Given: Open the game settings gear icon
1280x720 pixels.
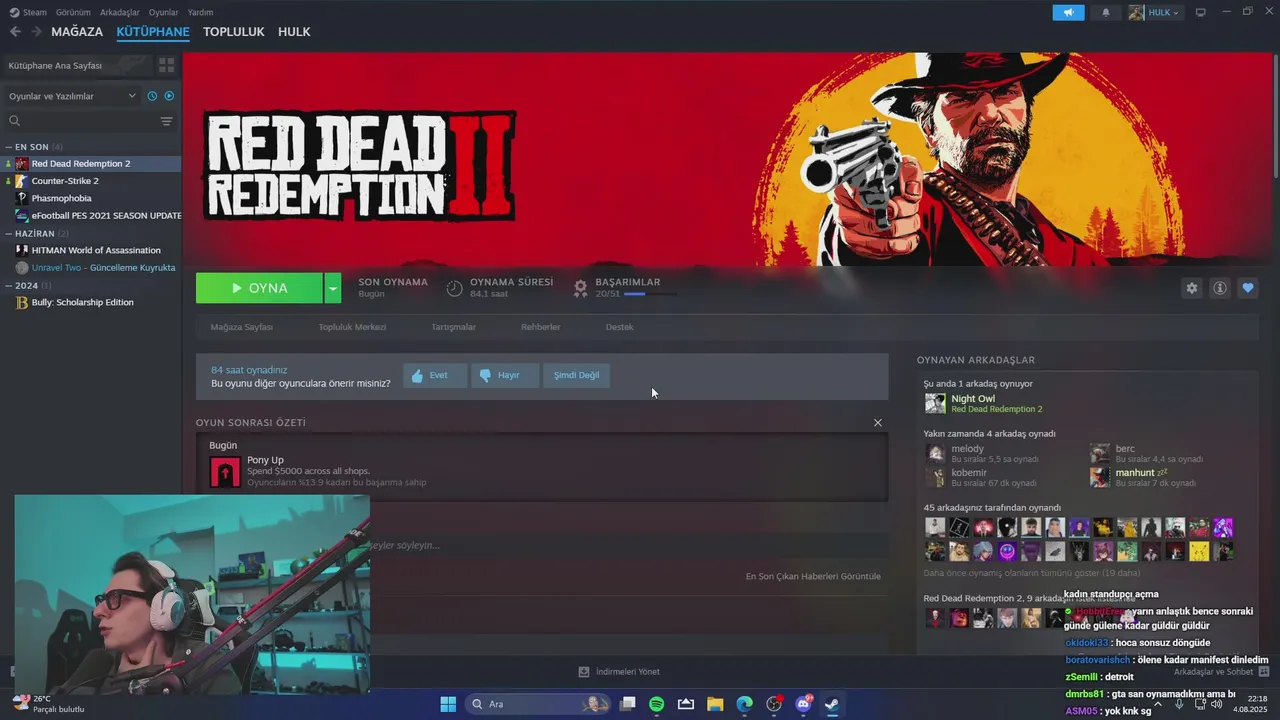Looking at the screenshot, I should coord(1191,288).
